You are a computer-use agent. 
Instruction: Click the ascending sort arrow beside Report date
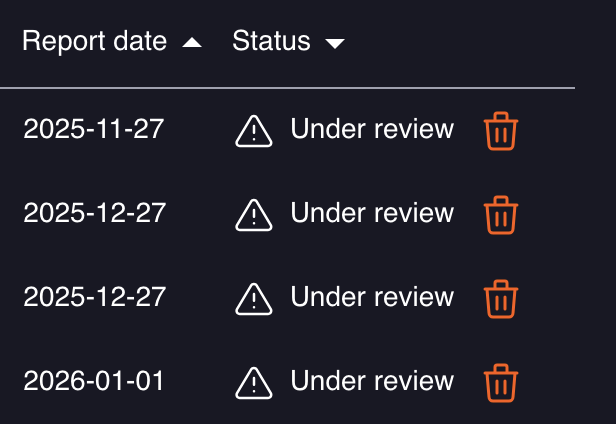tap(192, 43)
